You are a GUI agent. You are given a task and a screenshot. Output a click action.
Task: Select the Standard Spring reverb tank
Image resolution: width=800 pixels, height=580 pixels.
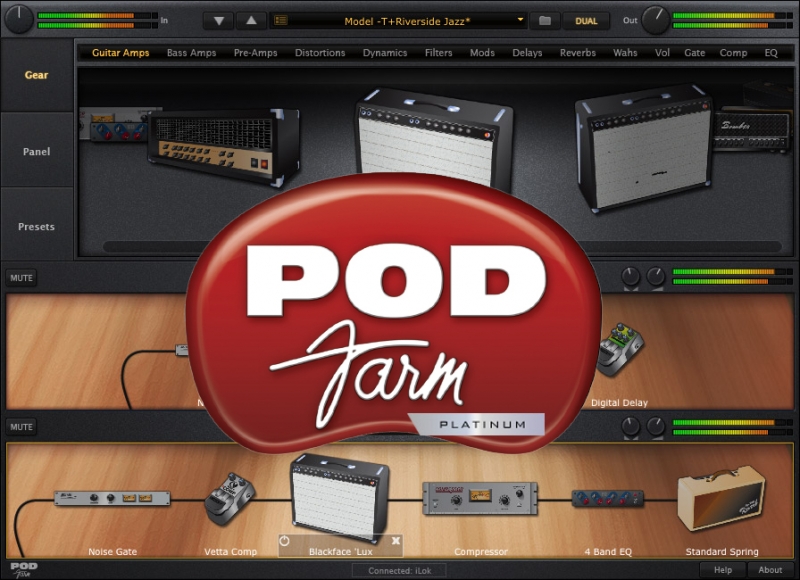tap(721, 498)
